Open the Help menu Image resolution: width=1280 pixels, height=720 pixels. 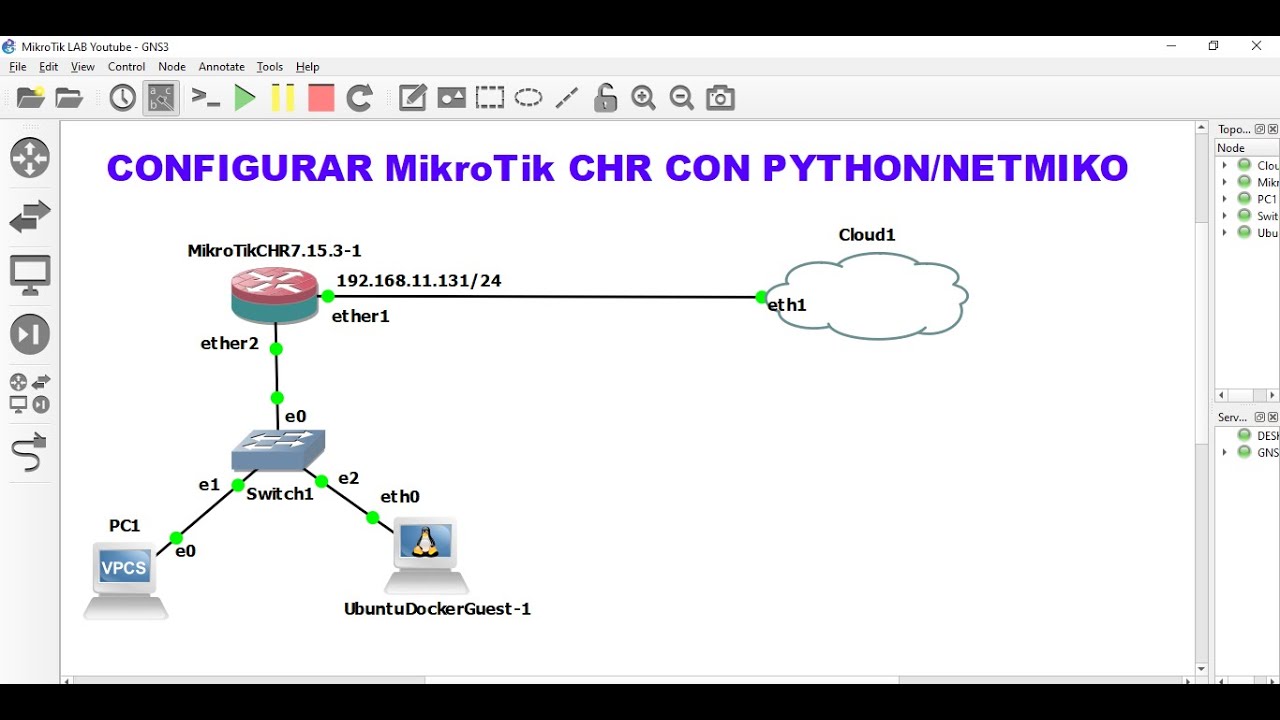click(x=308, y=67)
